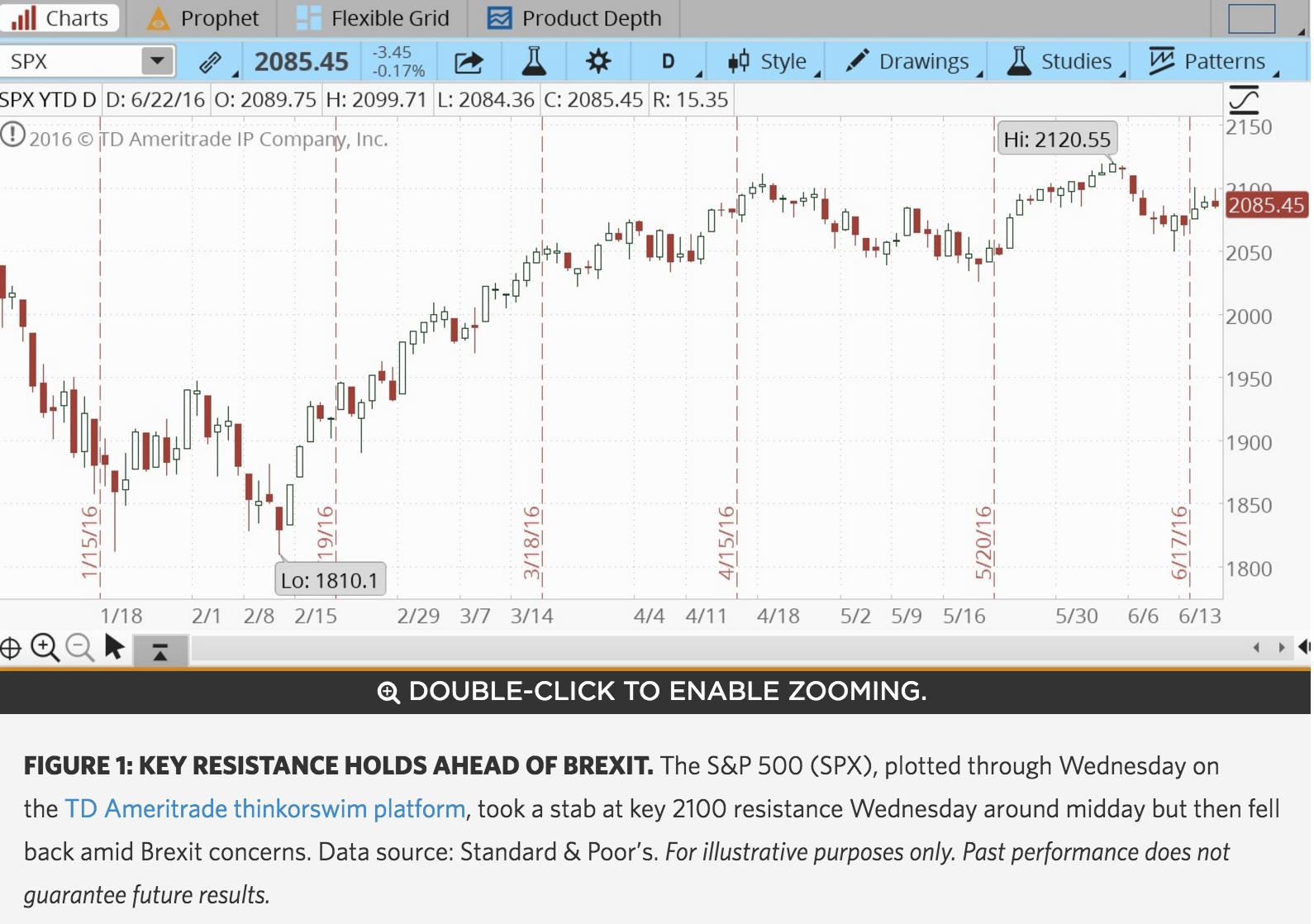Click the Flexible Grid tab icon
The image size is (1314, 924).
pyautogui.click(x=308, y=18)
